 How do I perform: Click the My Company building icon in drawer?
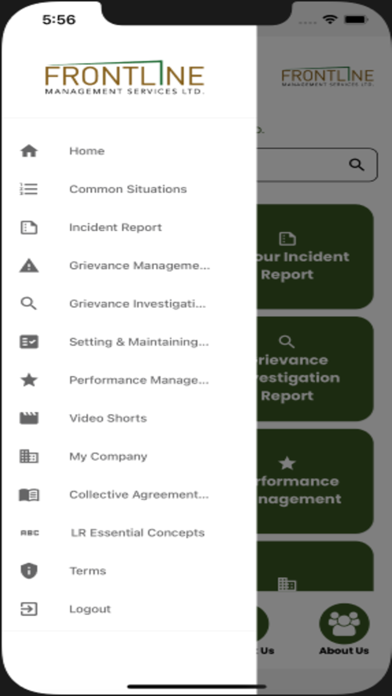click(x=29, y=456)
